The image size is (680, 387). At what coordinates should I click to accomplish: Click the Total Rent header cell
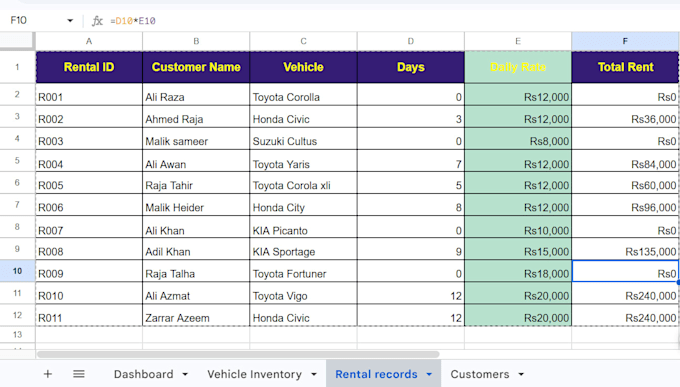[625, 67]
